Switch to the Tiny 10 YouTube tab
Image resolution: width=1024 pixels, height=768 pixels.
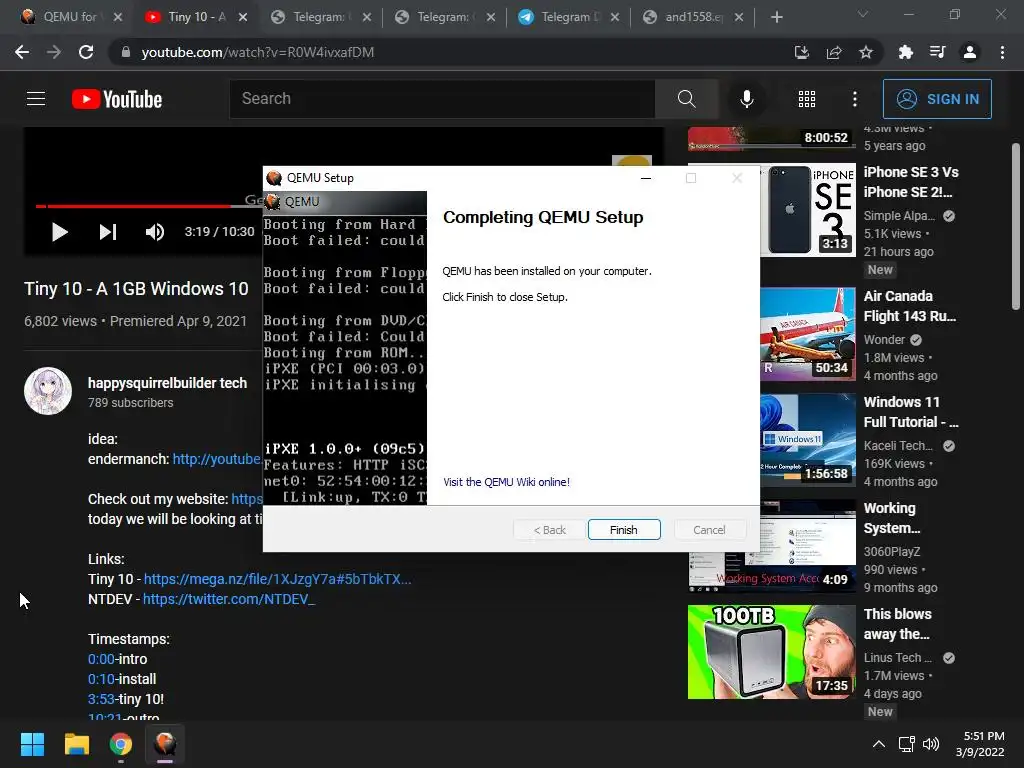196,17
